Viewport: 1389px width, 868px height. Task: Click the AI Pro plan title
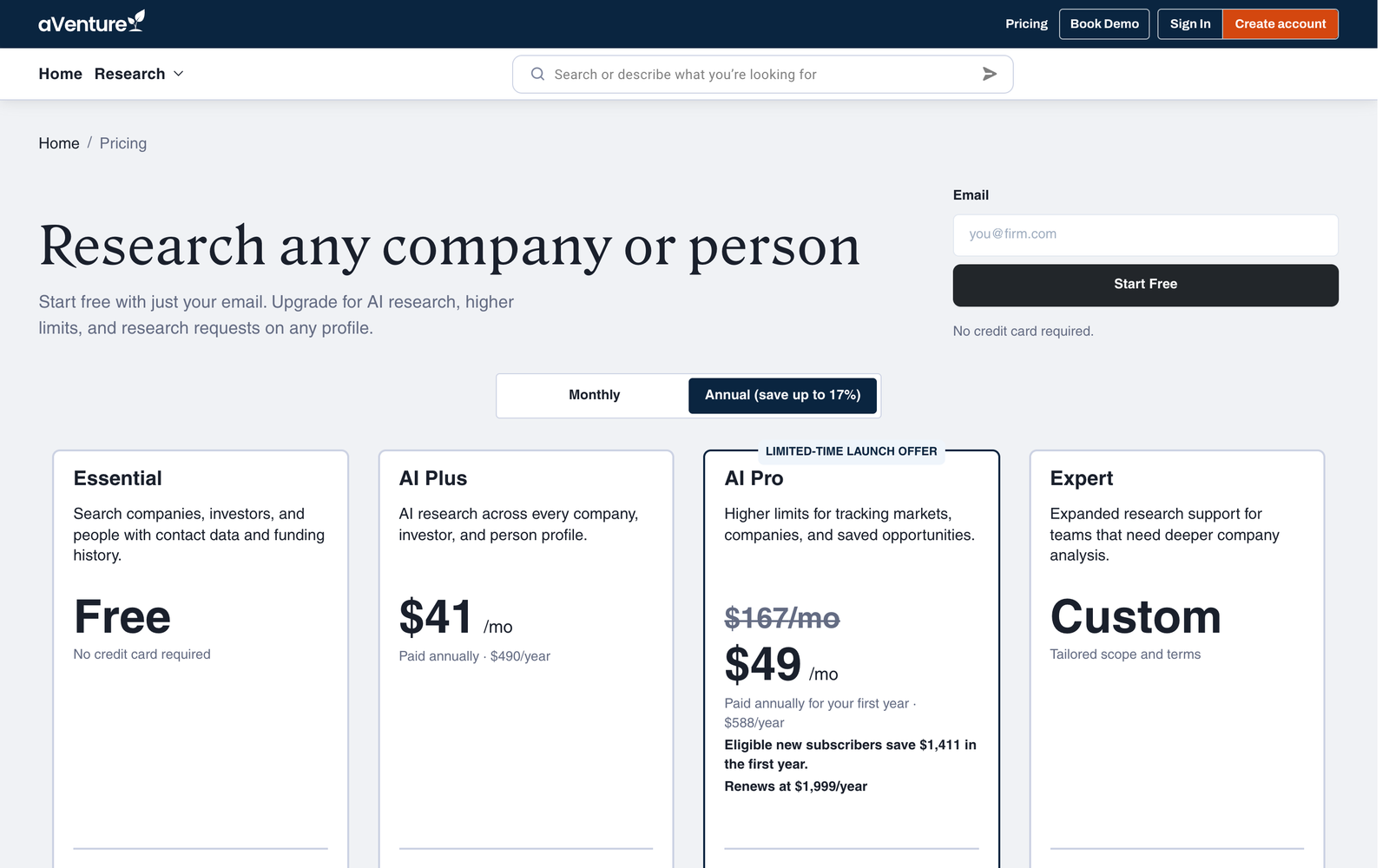pyautogui.click(x=754, y=478)
